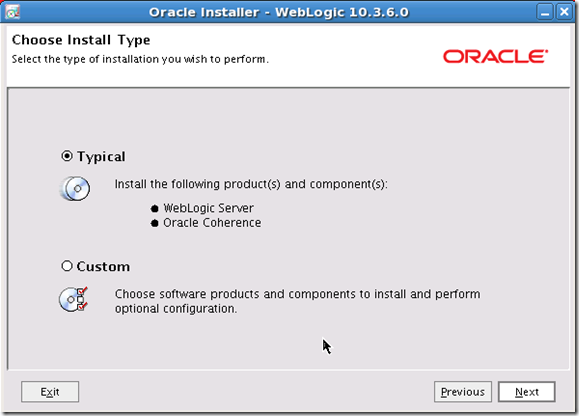Exit the Oracle installer
This screenshot has width=579, height=416.
[x=50, y=392]
